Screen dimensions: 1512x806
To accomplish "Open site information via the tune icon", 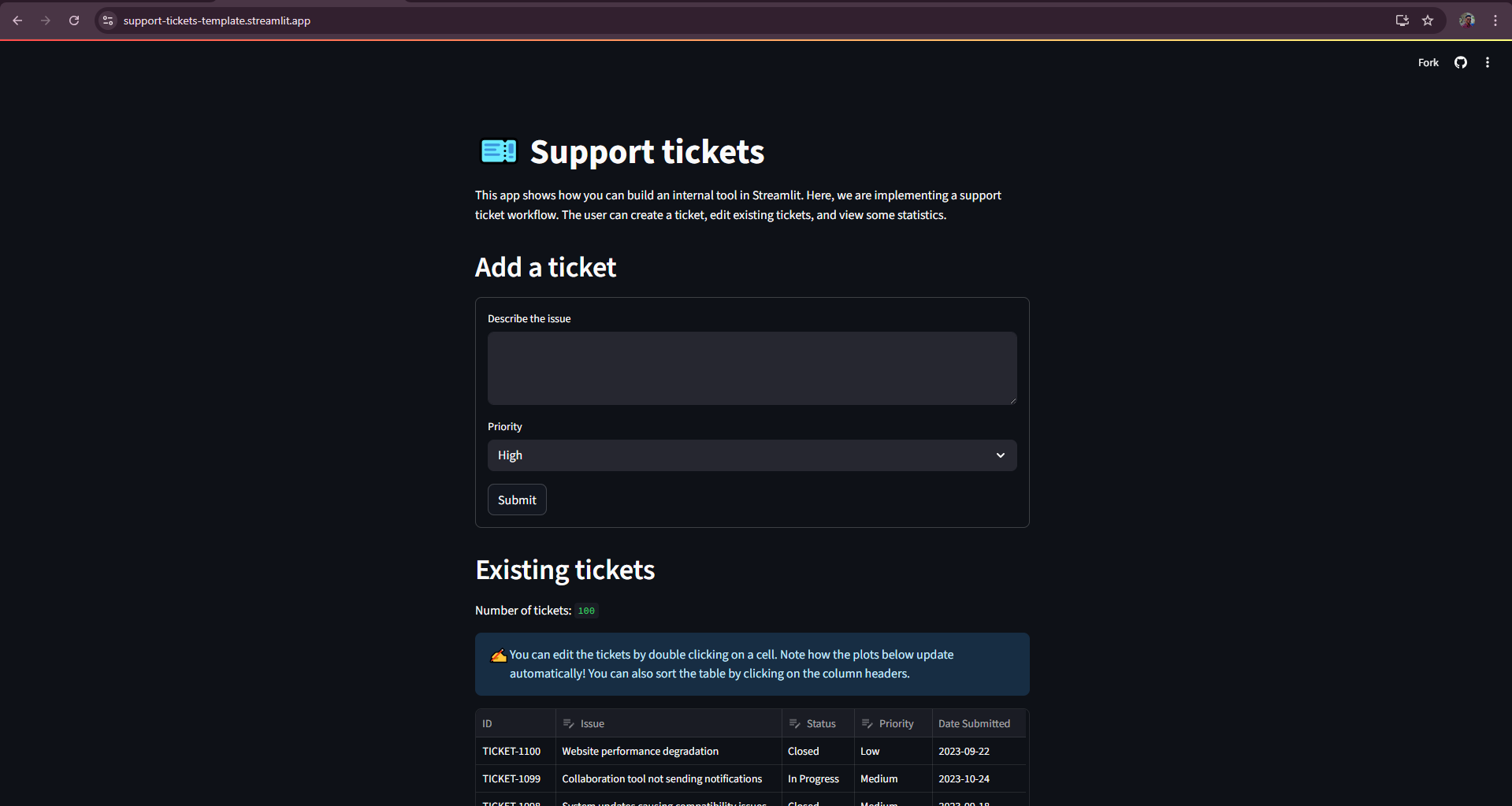I will (x=107, y=20).
